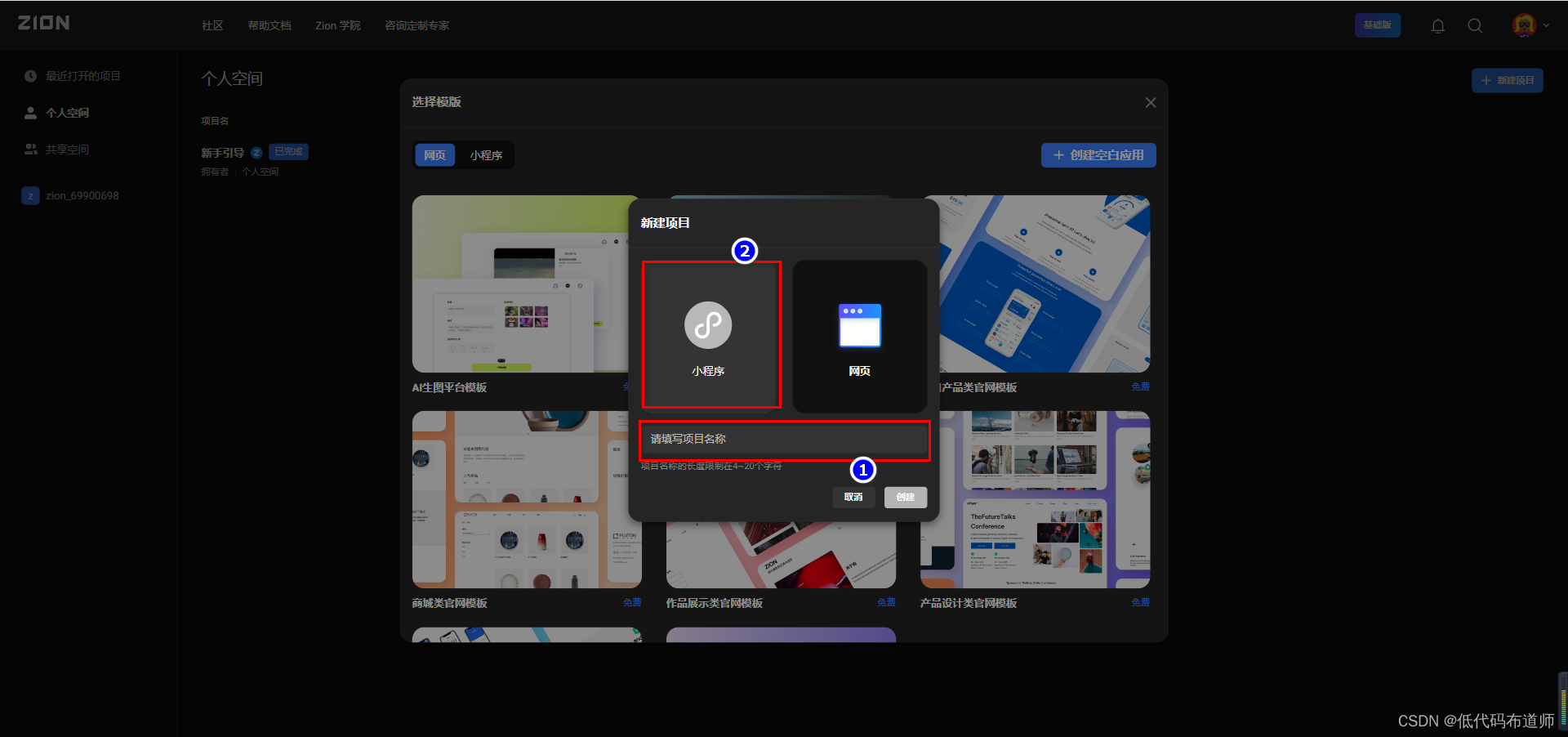Click the search magnifier icon
This screenshot has height=737, width=1568.
click(x=1475, y=25)
